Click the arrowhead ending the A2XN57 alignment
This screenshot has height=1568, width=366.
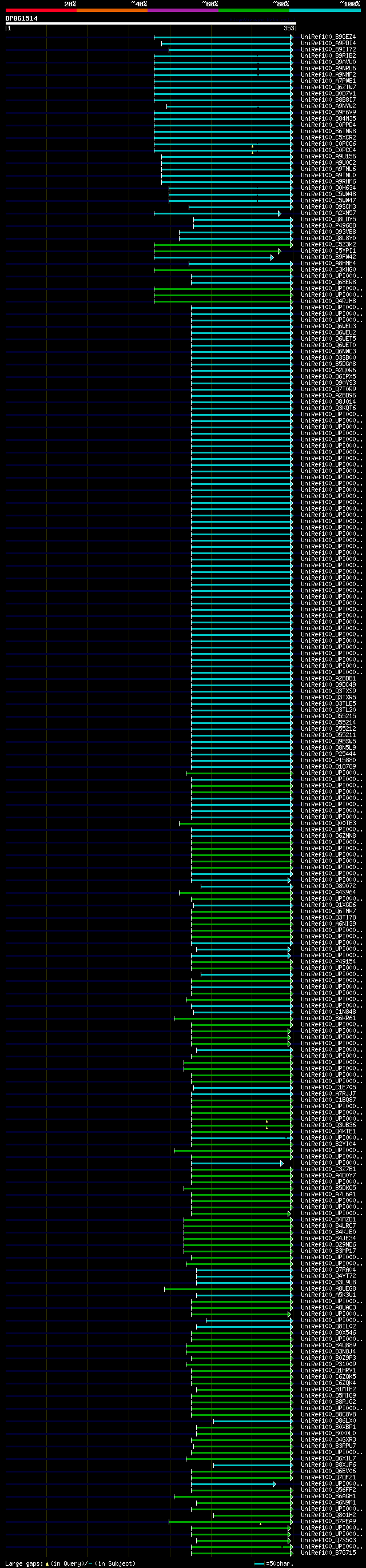(x=280, y=214)
